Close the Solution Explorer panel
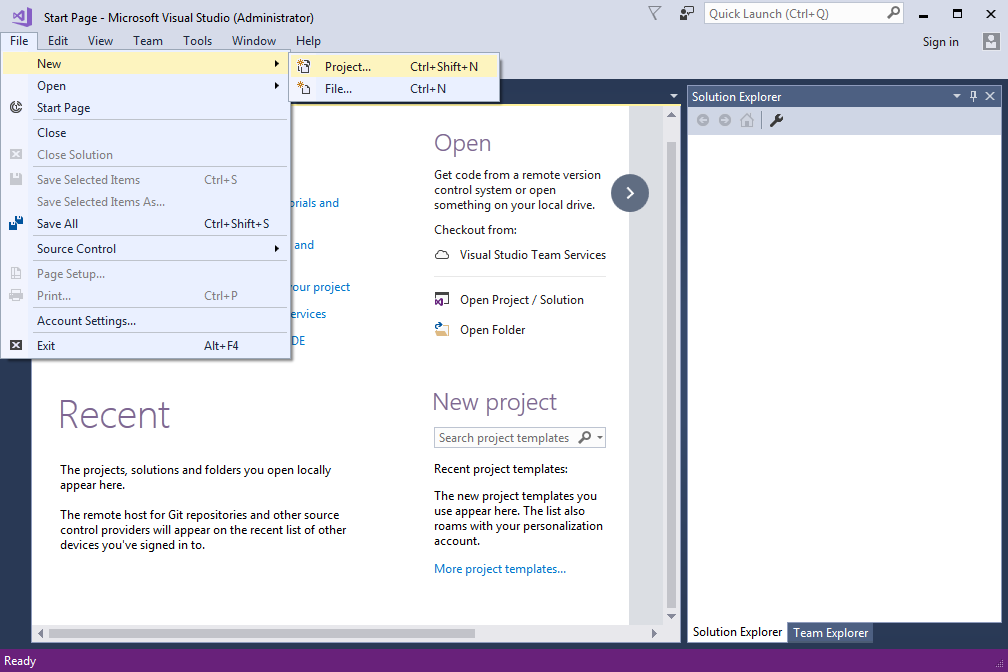Viewport: 1008px width, 672px height. point(990,96)
